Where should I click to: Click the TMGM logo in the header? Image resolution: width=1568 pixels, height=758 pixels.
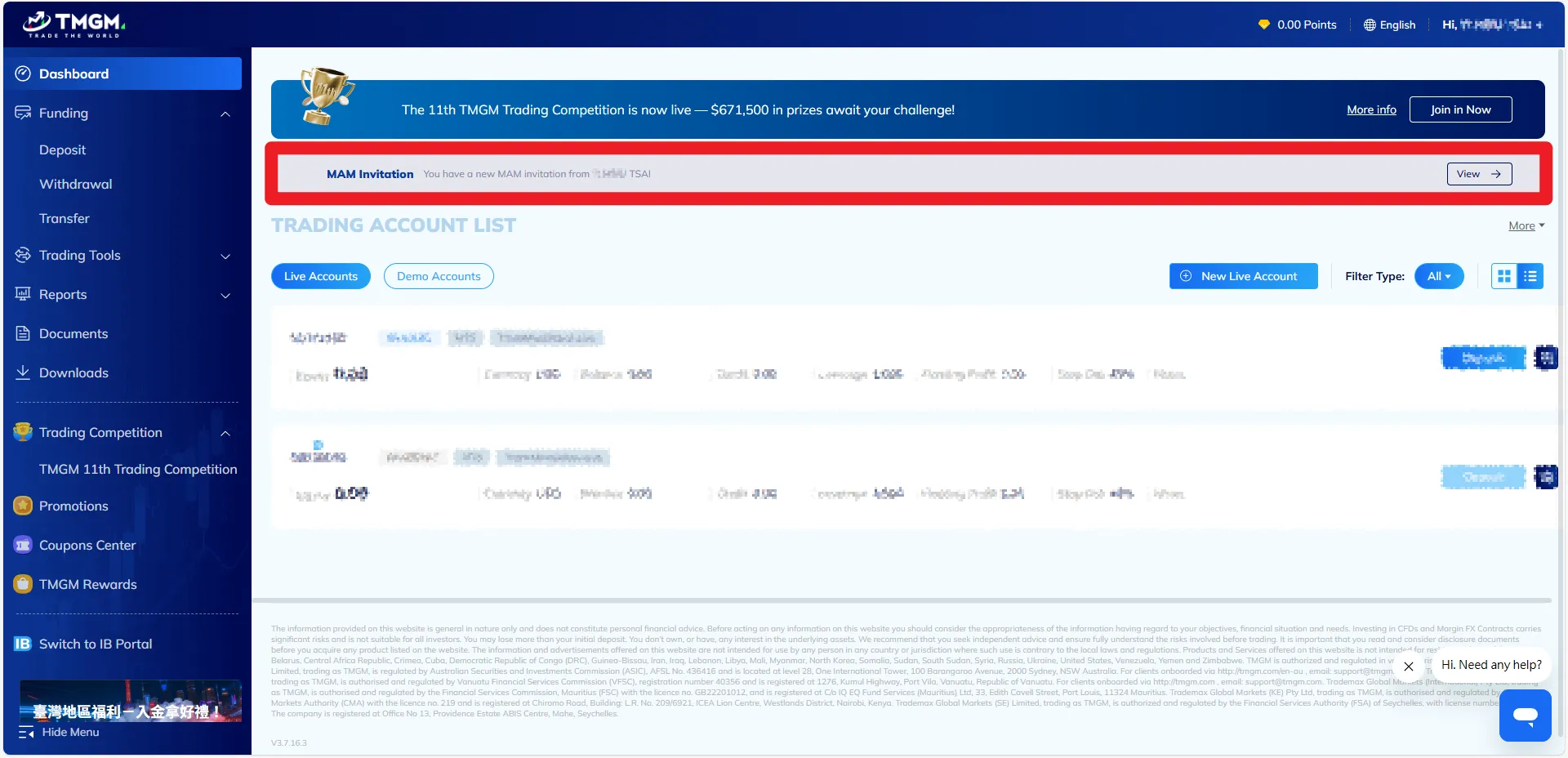73,25
